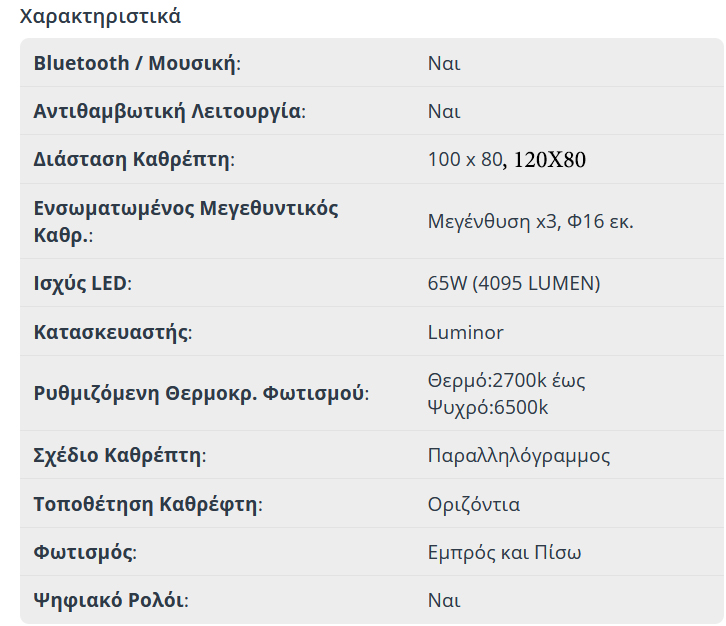Select the Θερμό:2700k έως Ψυχρό:6500k value

(x=506, y=393)
